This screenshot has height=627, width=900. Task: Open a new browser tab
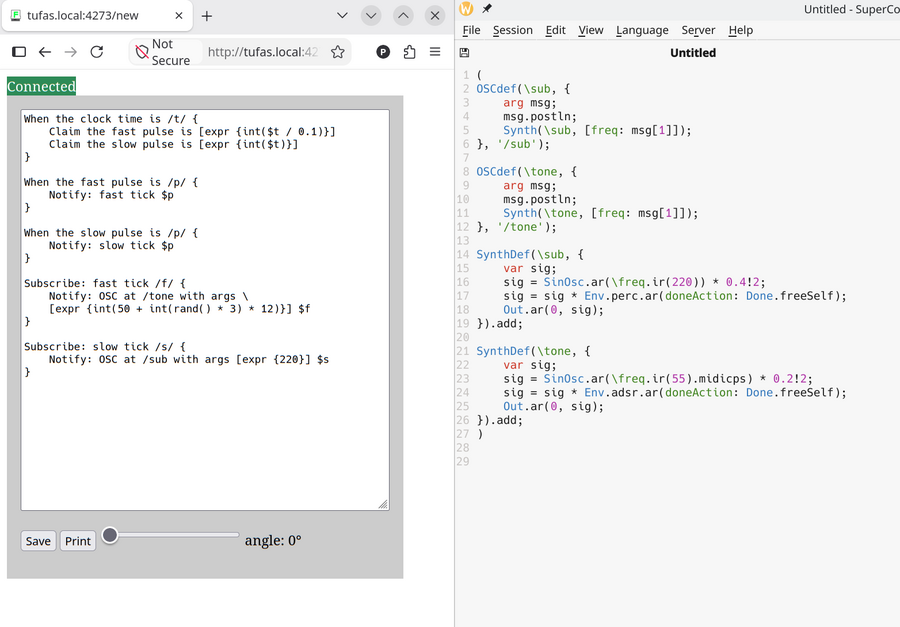207,16
